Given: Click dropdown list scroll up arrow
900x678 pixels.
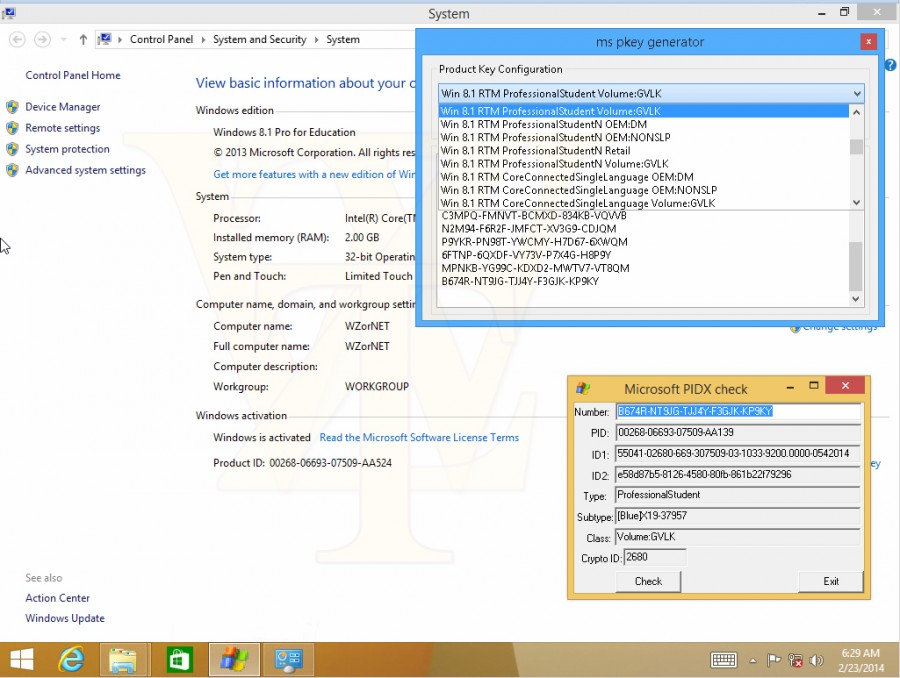Looking at the screenshot, I should pos(856,113).
